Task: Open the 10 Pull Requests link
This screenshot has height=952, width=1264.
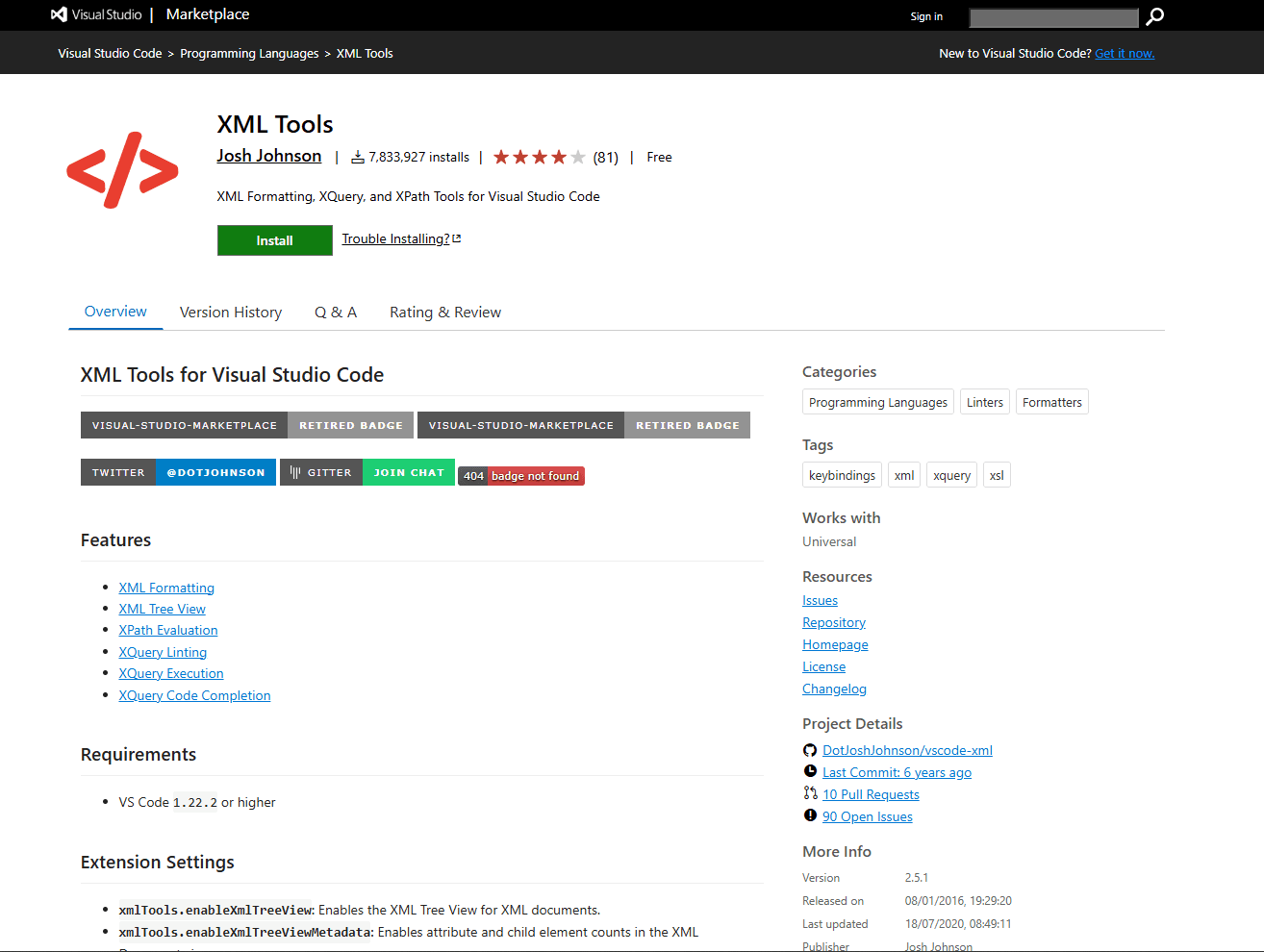Action: [871, 794]
